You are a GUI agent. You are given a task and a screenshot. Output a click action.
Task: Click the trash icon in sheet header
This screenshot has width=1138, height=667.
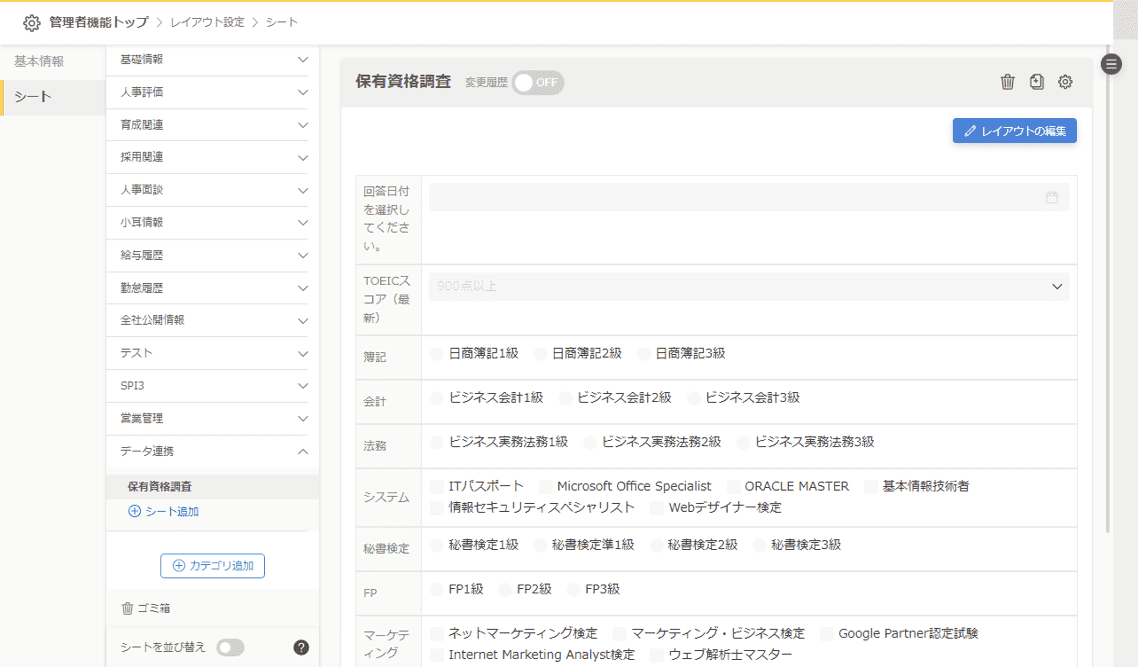click(x=1007, y=82)
